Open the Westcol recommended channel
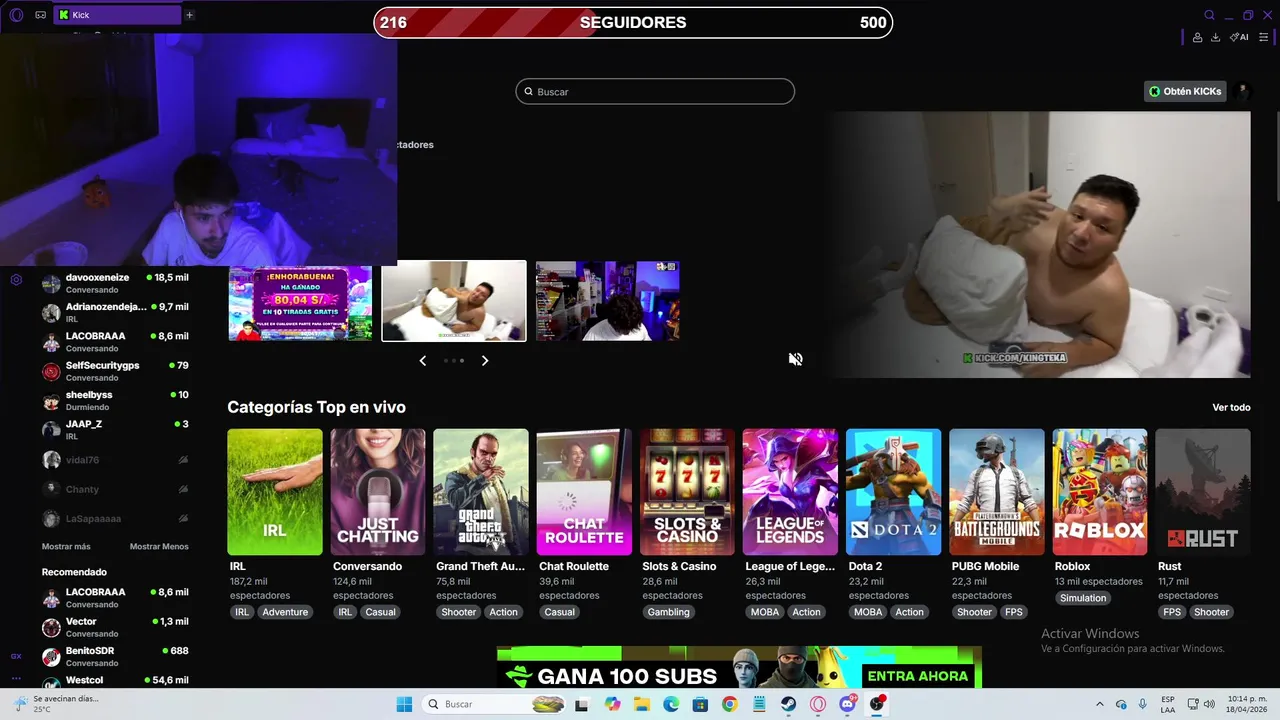Image resolution: width=1280 pixels, height=720 pixels. point(115,680)
